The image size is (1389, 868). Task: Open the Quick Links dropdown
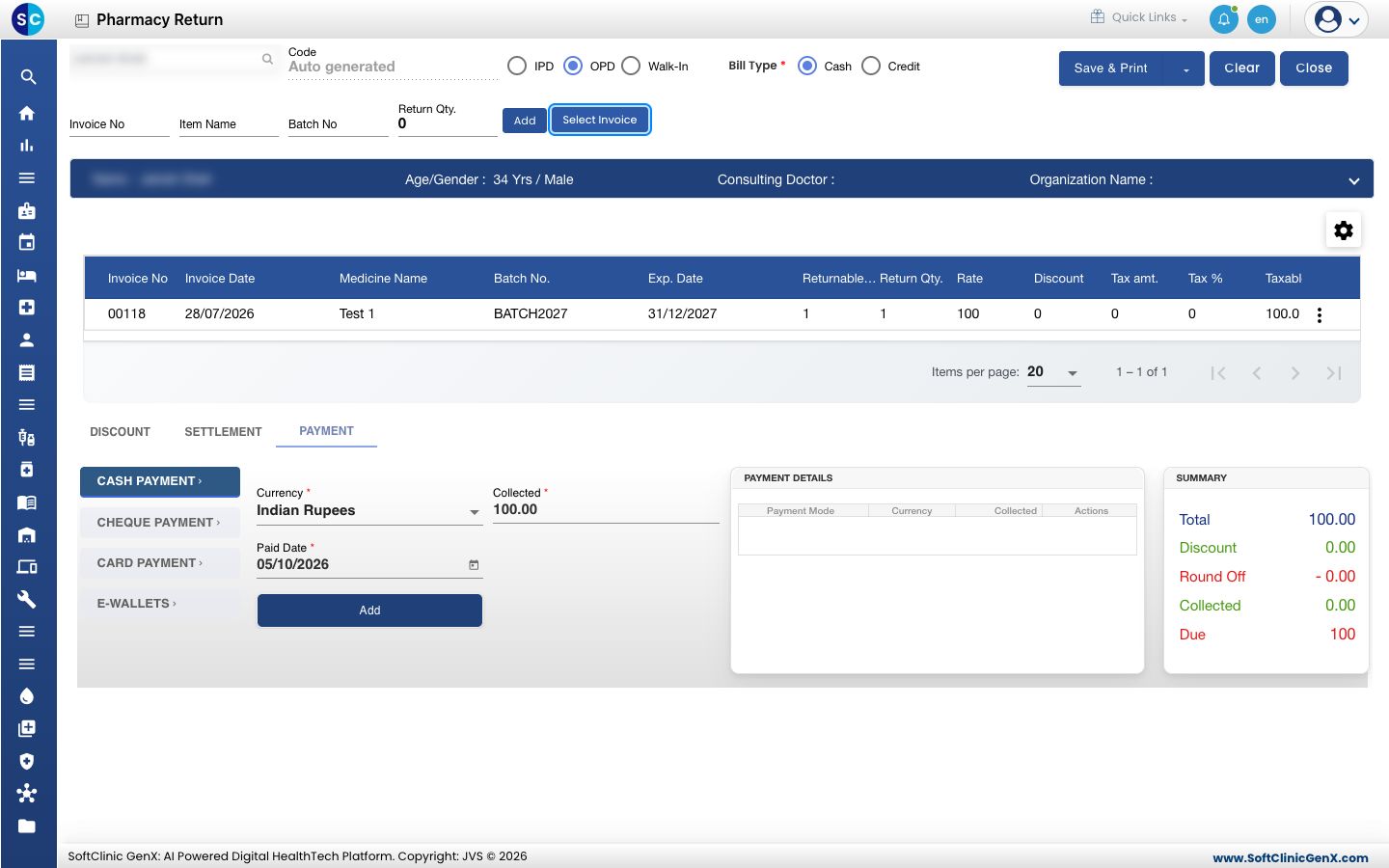pyautogui.click(x=1140, y=17)
